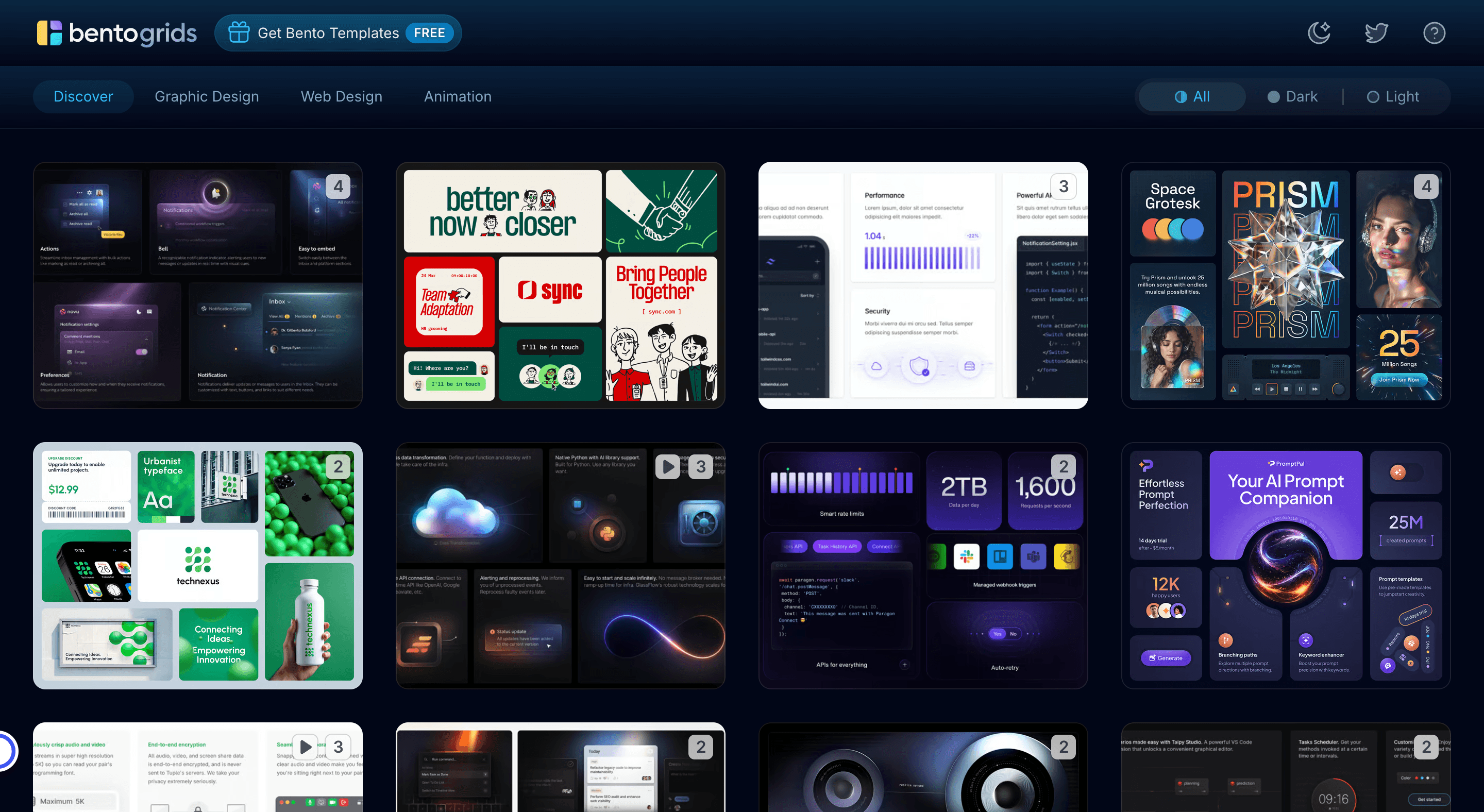Click the play icon on the cloud data transformation card

668,466
